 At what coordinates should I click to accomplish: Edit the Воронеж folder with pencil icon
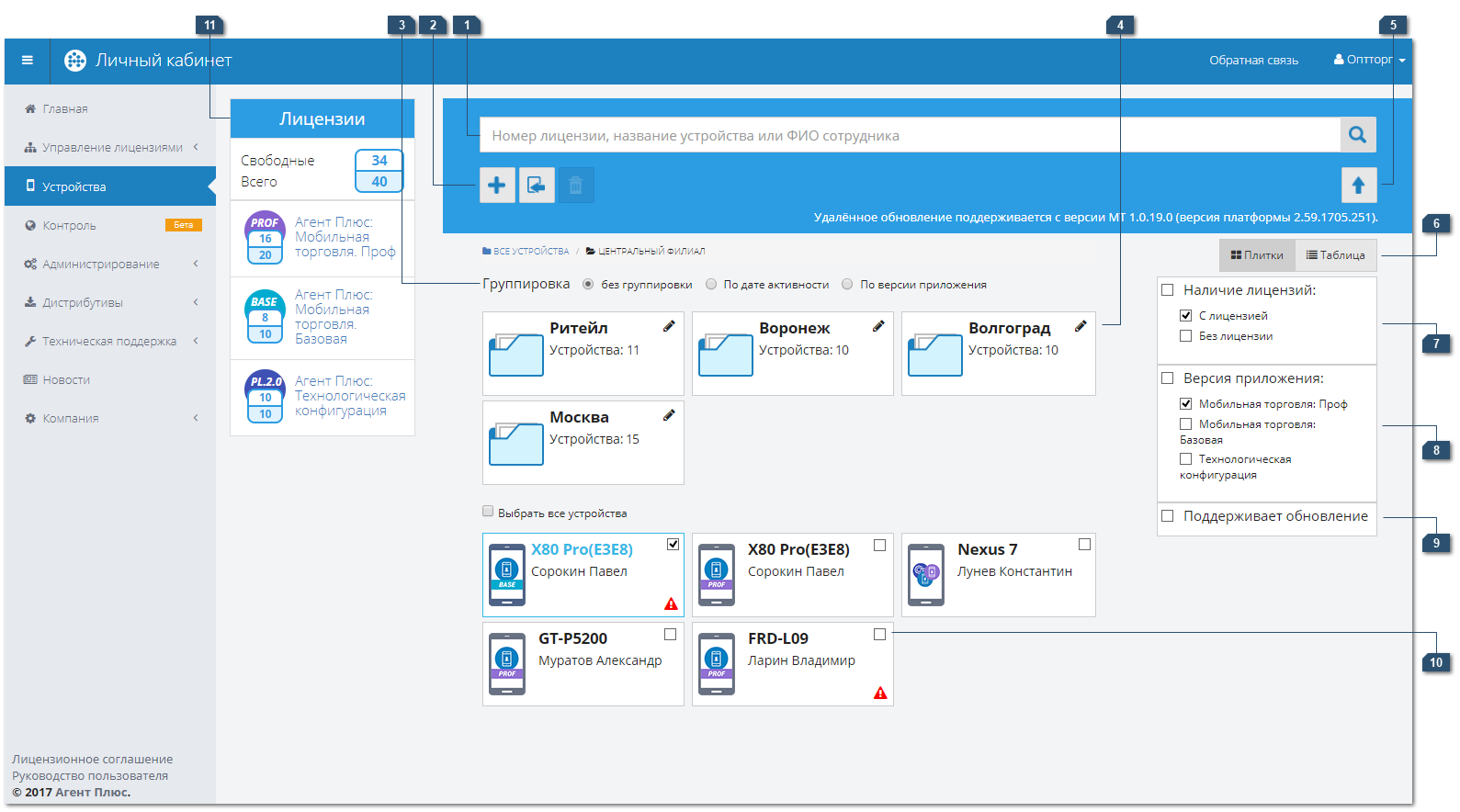coord(878,326)
